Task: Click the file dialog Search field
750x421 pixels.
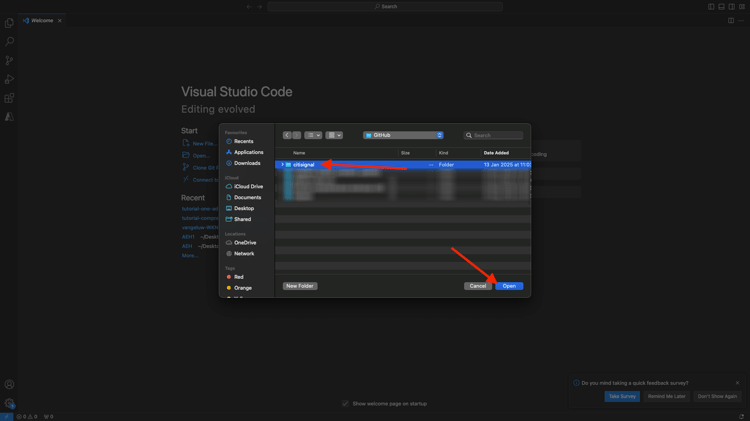Action: click(x=493, y=135)
